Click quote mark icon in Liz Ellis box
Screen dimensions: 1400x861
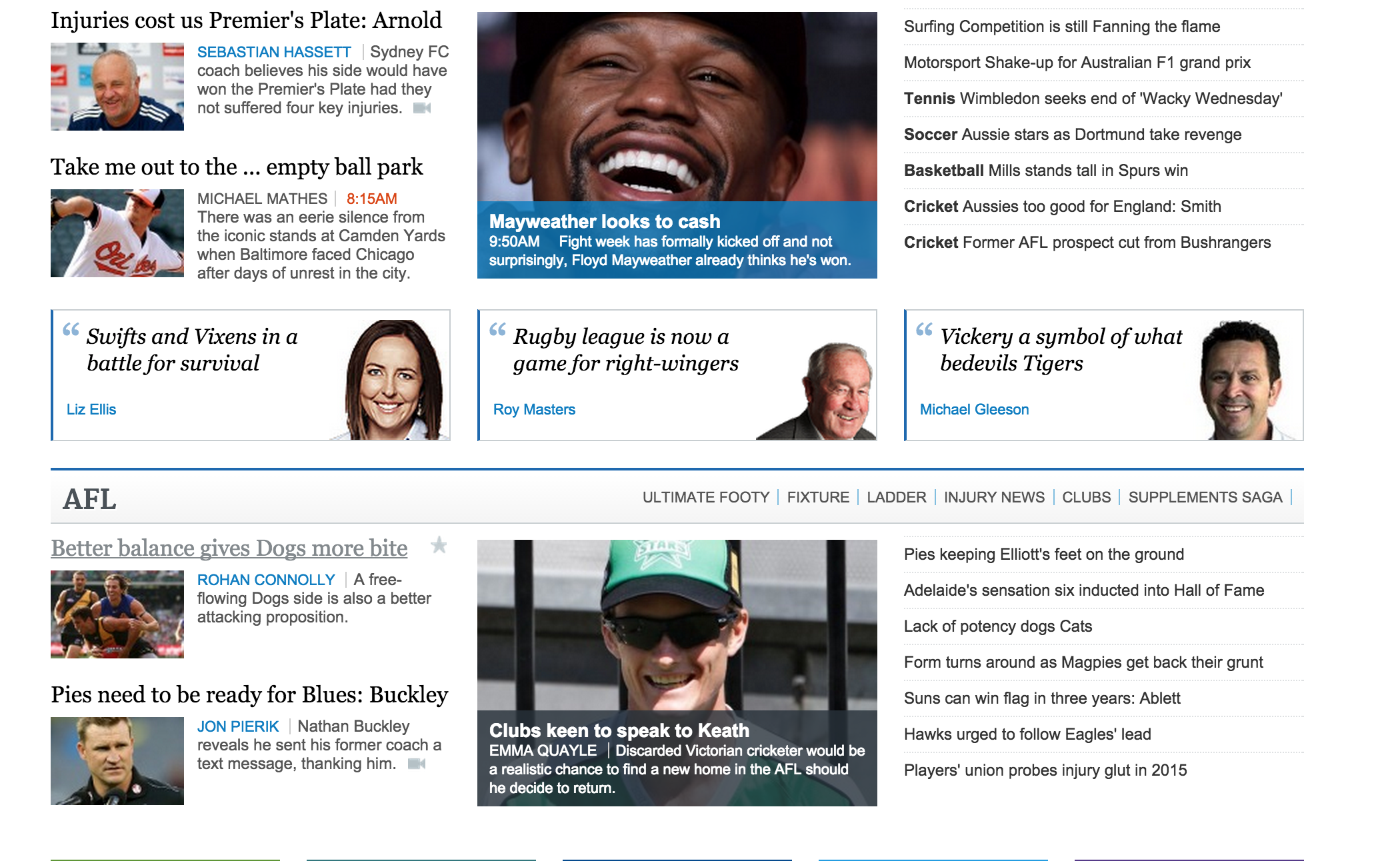[x=71, y=329]
